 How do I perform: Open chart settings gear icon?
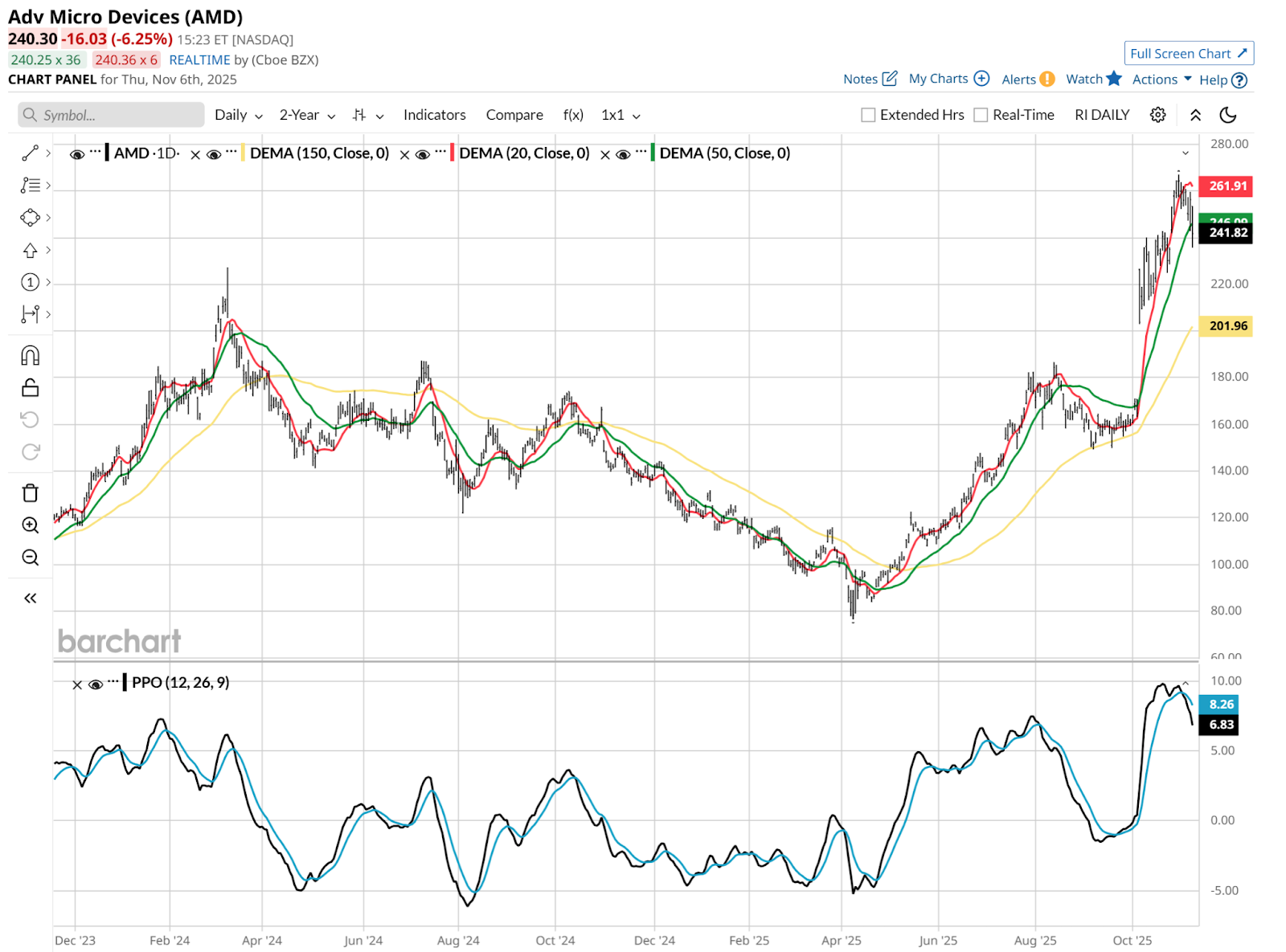[x=1157, y=115]
